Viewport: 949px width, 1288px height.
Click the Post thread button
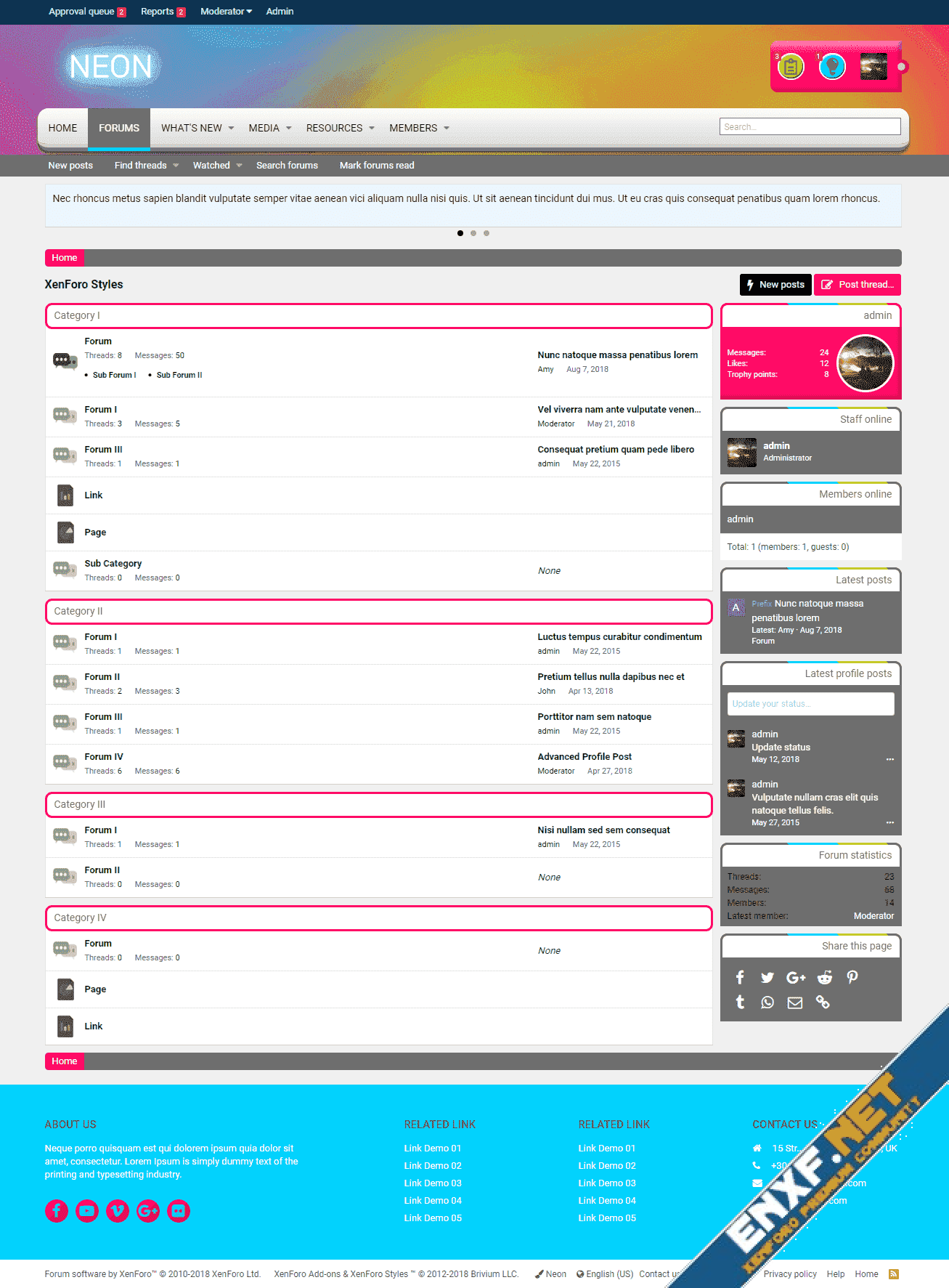858,285
